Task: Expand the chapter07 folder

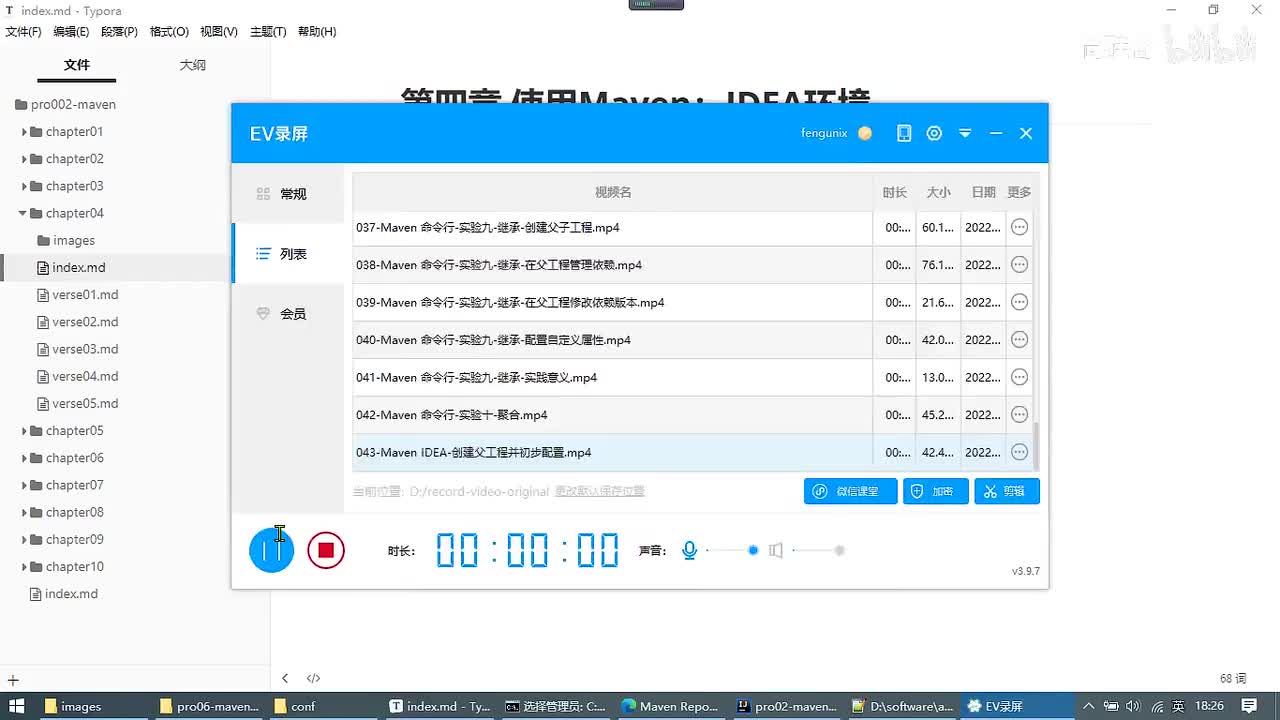Action: point(25,485)
